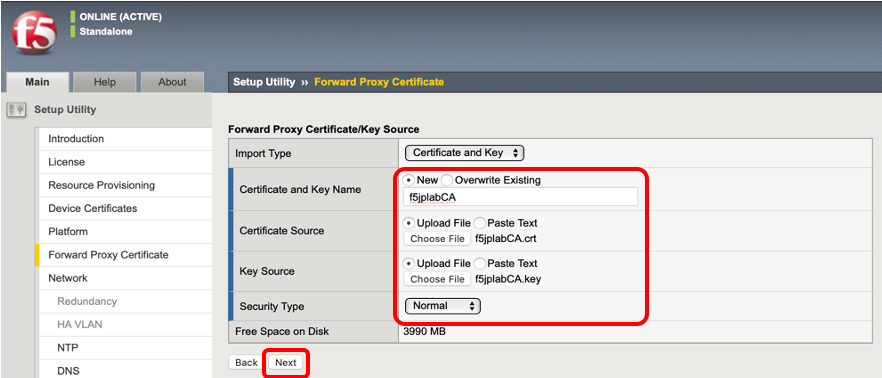Image resolution: width=882 pixels, height=378 pixels.
Task: Click the Import Type label
Action: 263,154
